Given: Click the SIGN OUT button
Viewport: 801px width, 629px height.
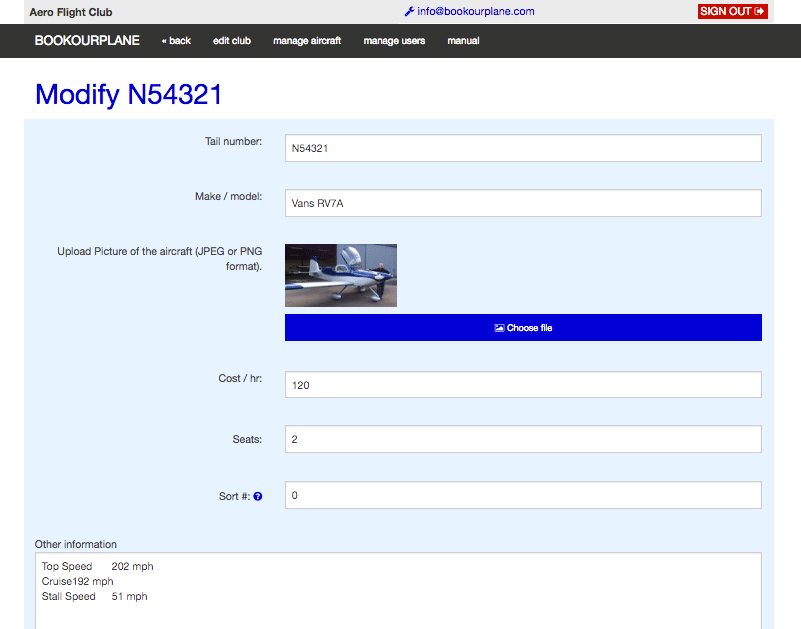Looking at the screenshot, I should tap(733, 11).
